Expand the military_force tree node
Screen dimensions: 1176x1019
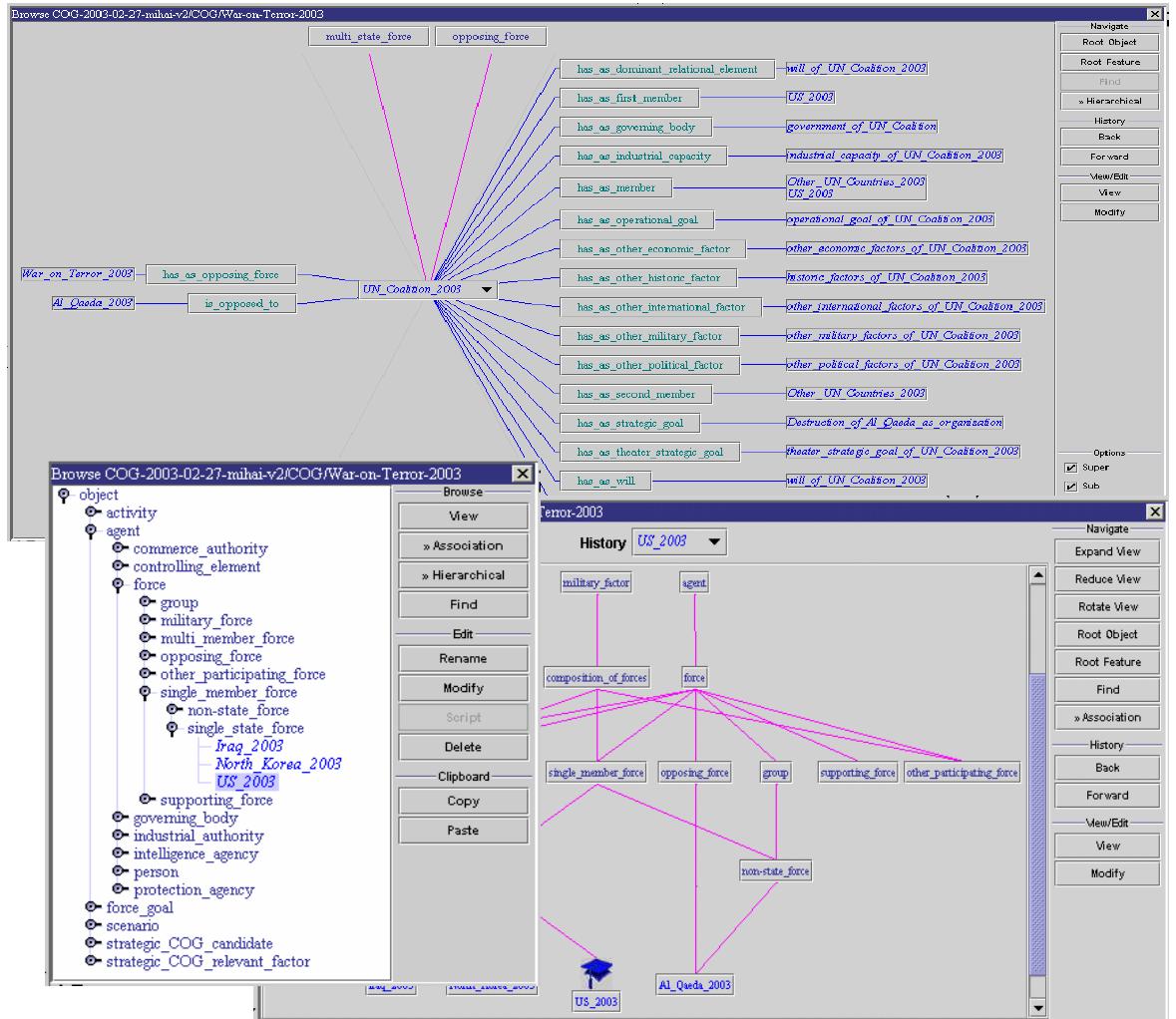point(146,620)
